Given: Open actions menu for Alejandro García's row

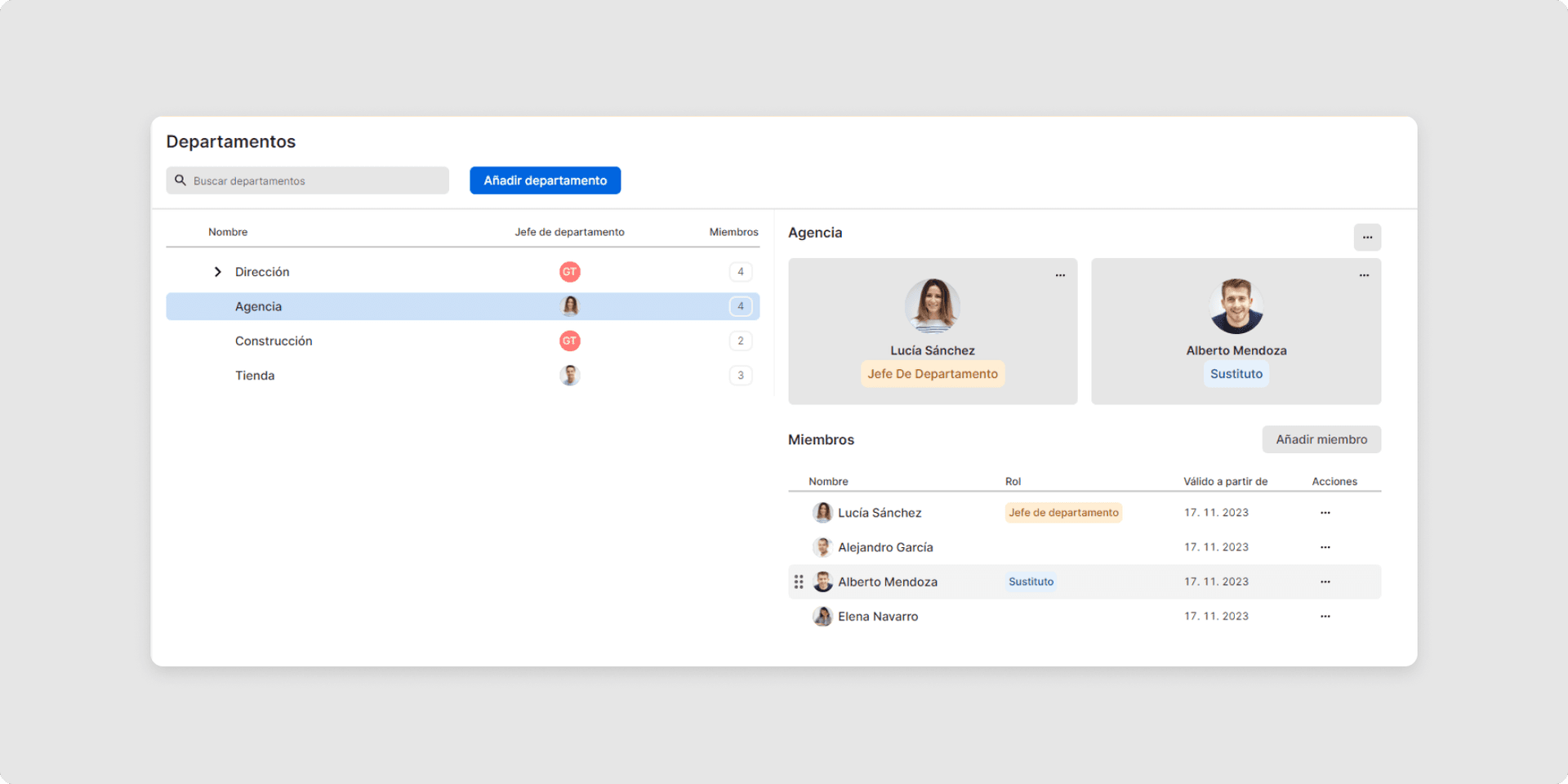Looking at the screenshot, I should tap(1325, 547).
